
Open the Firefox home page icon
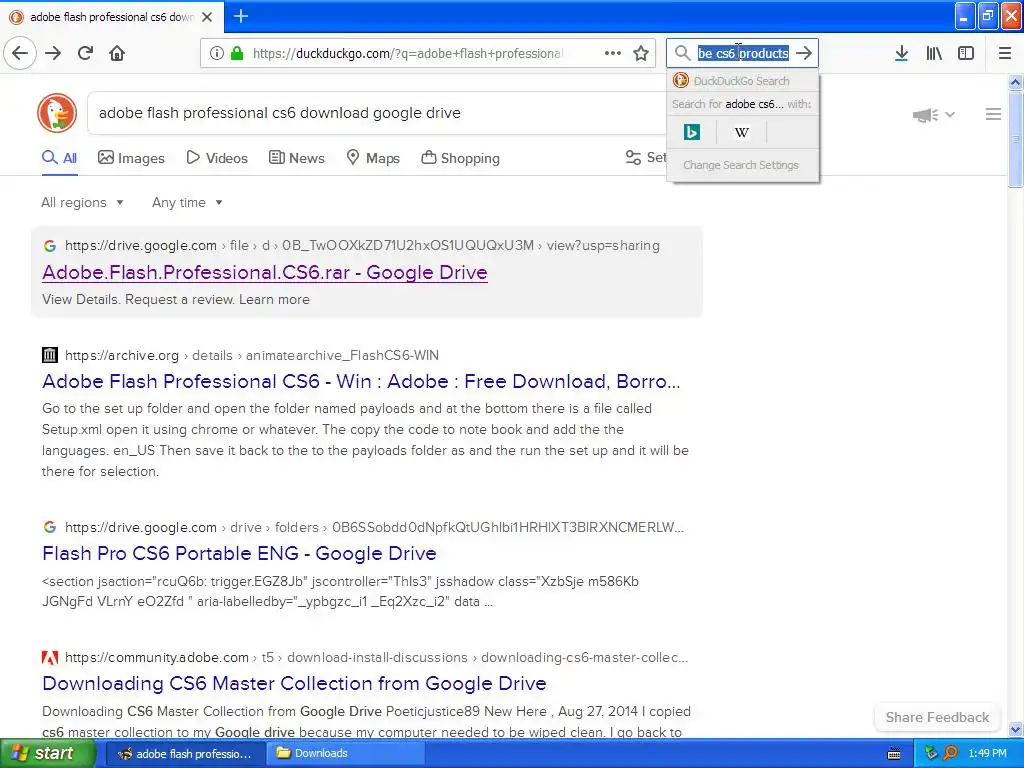(x=117, y=53)
